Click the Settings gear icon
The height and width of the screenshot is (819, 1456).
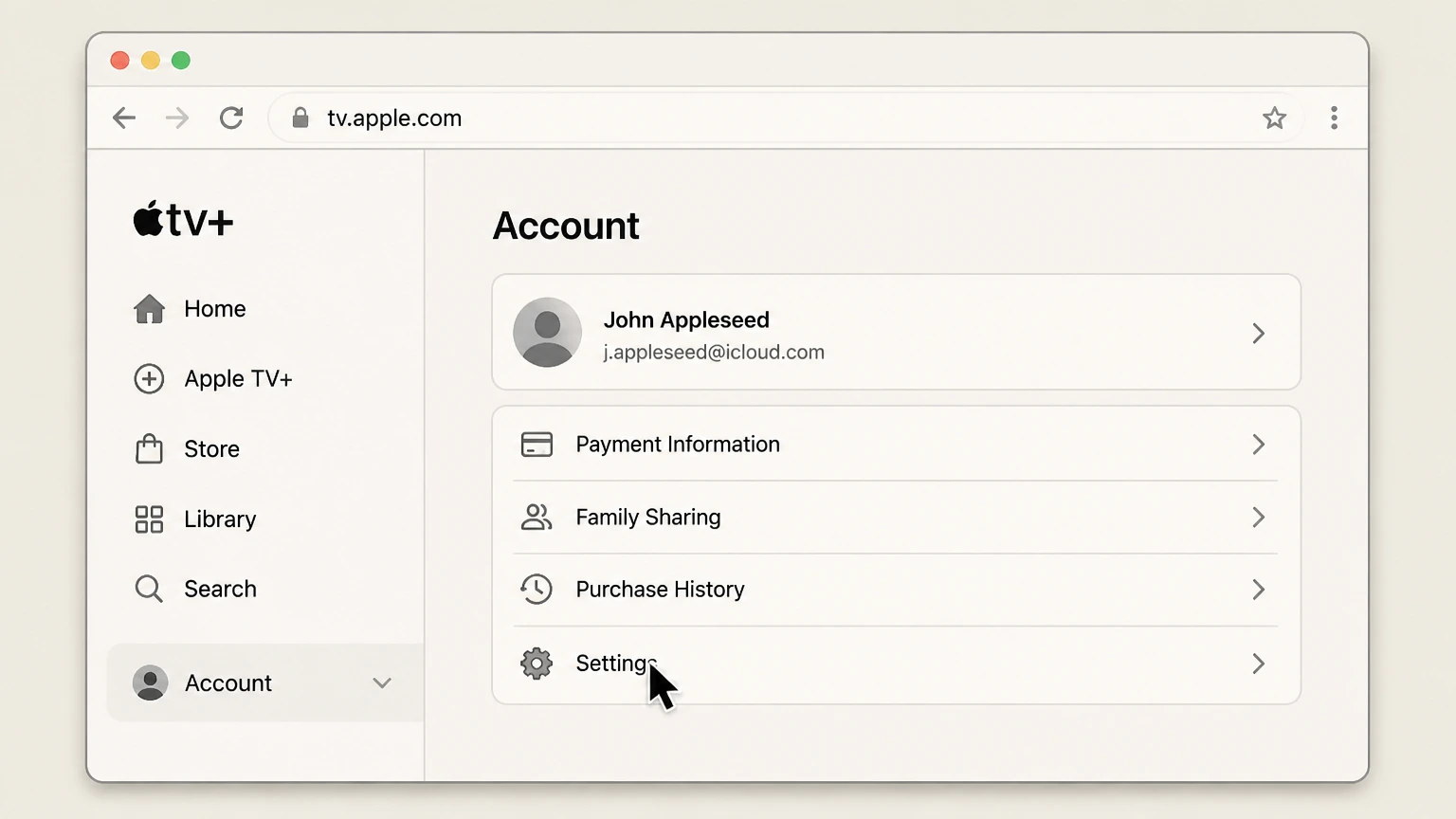click(x=537, y=664)
